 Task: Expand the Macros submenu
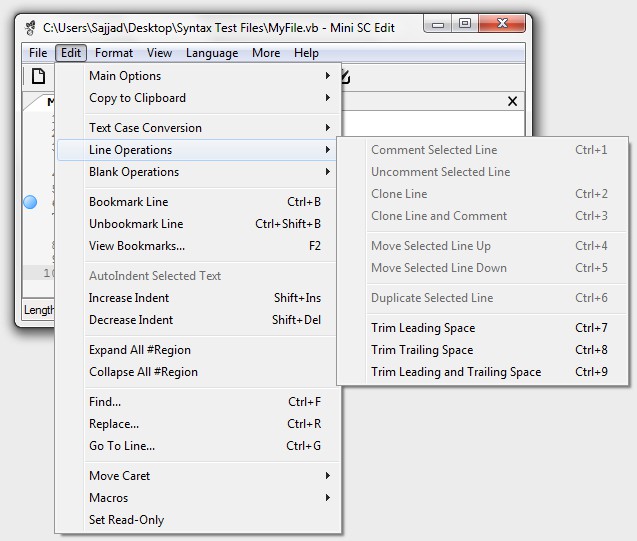[x=197, y=498]
